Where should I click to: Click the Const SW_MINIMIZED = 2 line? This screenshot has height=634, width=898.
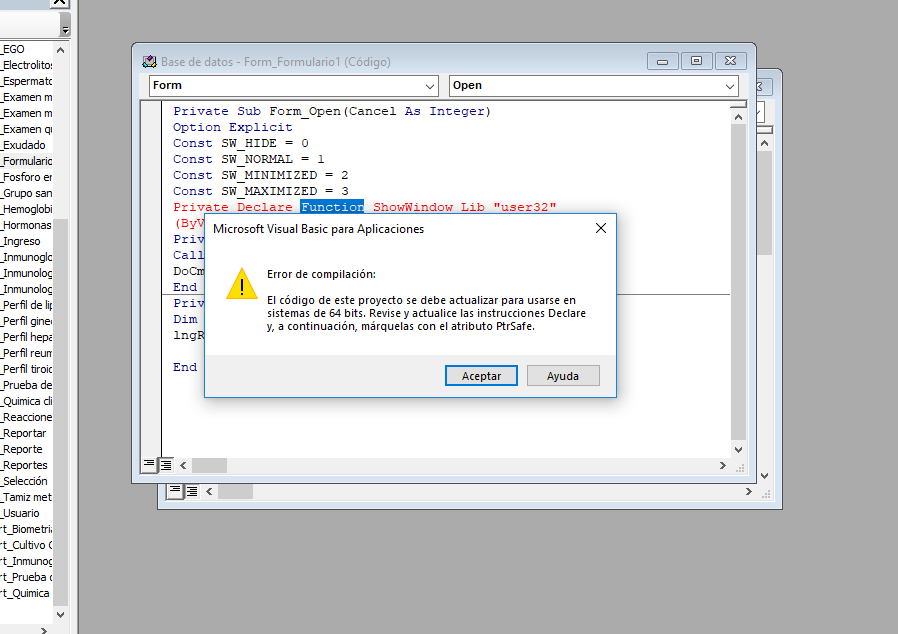tap(261, 175)
